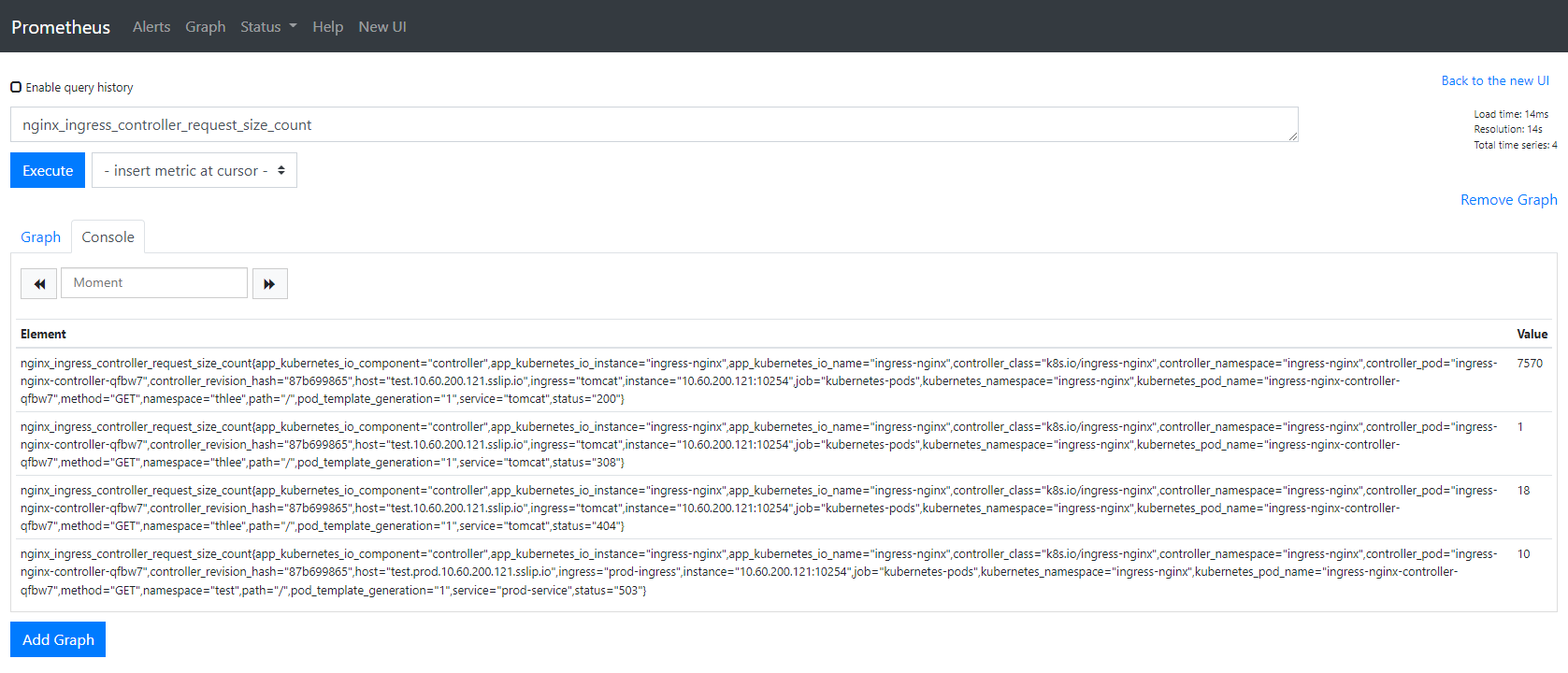
Task: Open the insert metric at cursor dropdown
Action: point(194,170)
